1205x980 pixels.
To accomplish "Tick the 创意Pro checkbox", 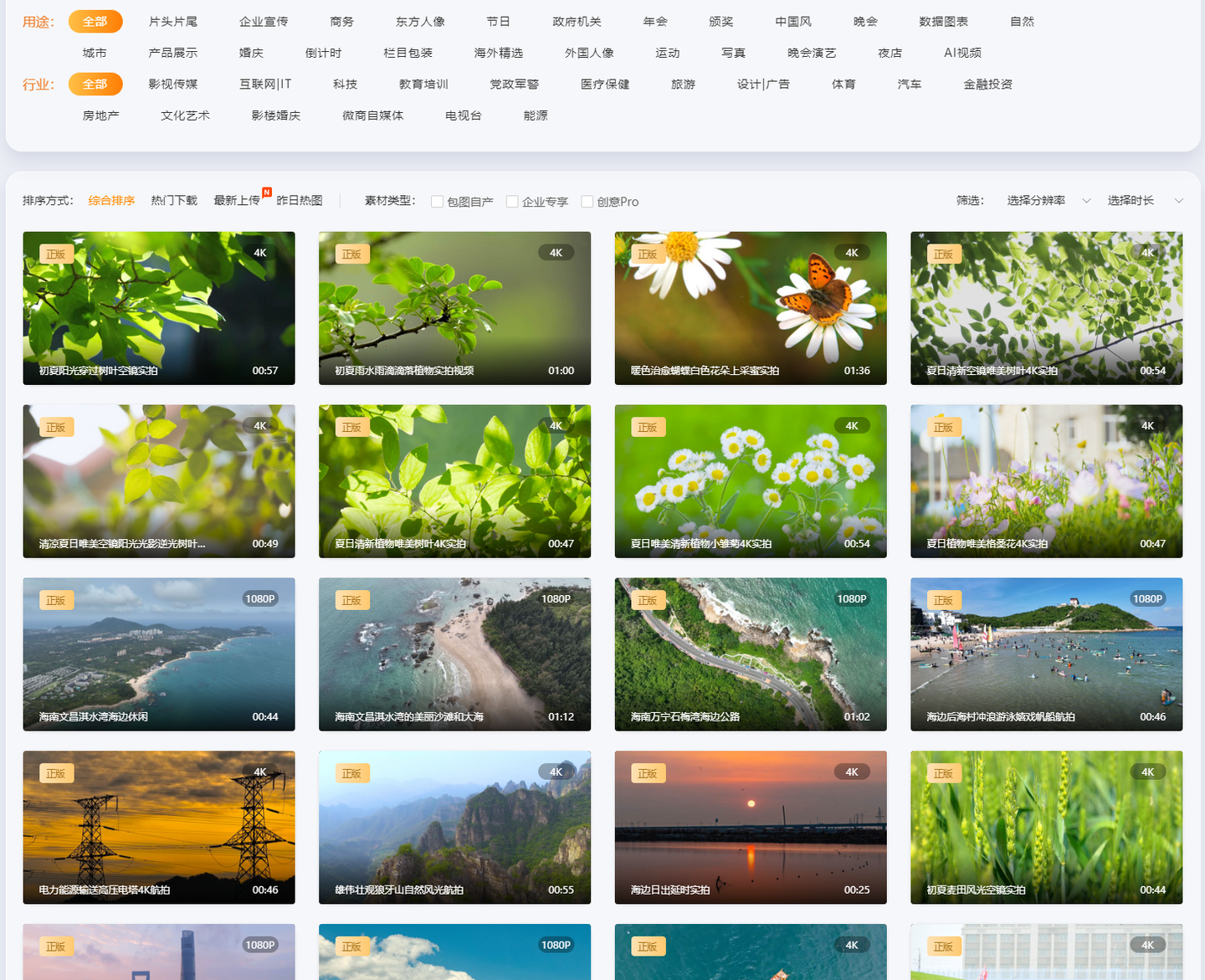I will [x=587, y=202].
